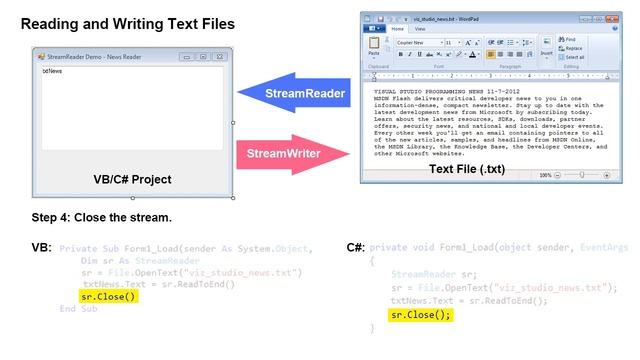Click the Paste clipboard icon in WordPad
This screenshot has height=360, width=640.
click(x=374, y=43)
